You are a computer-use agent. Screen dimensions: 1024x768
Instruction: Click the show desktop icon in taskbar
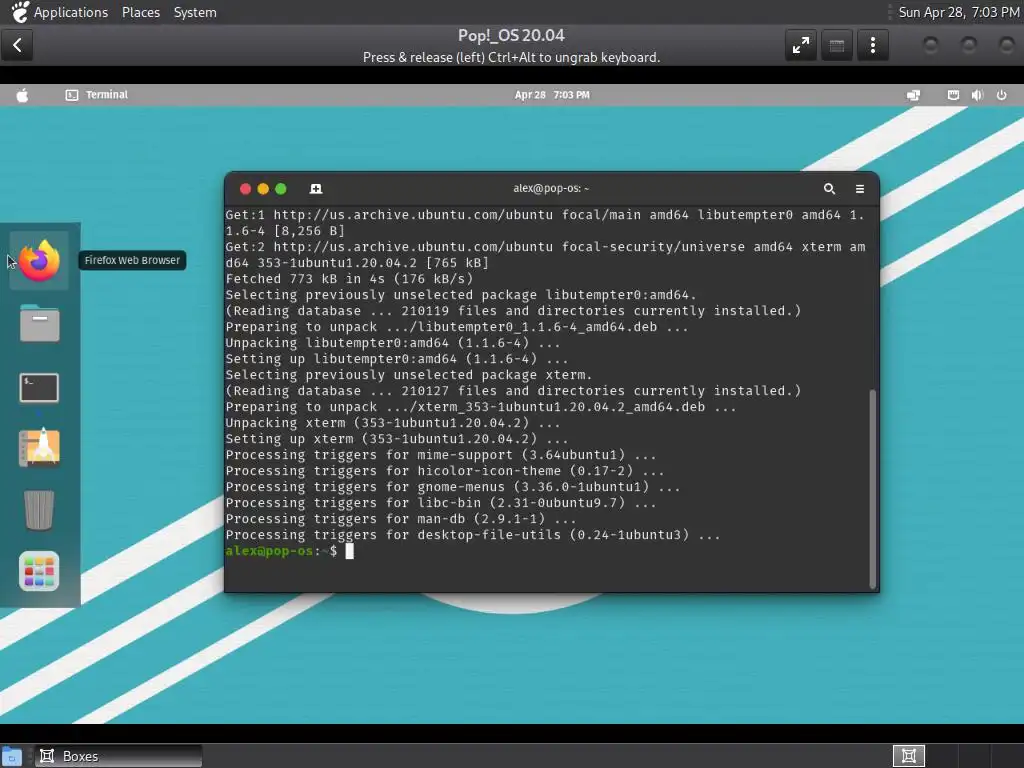point(12,756)
